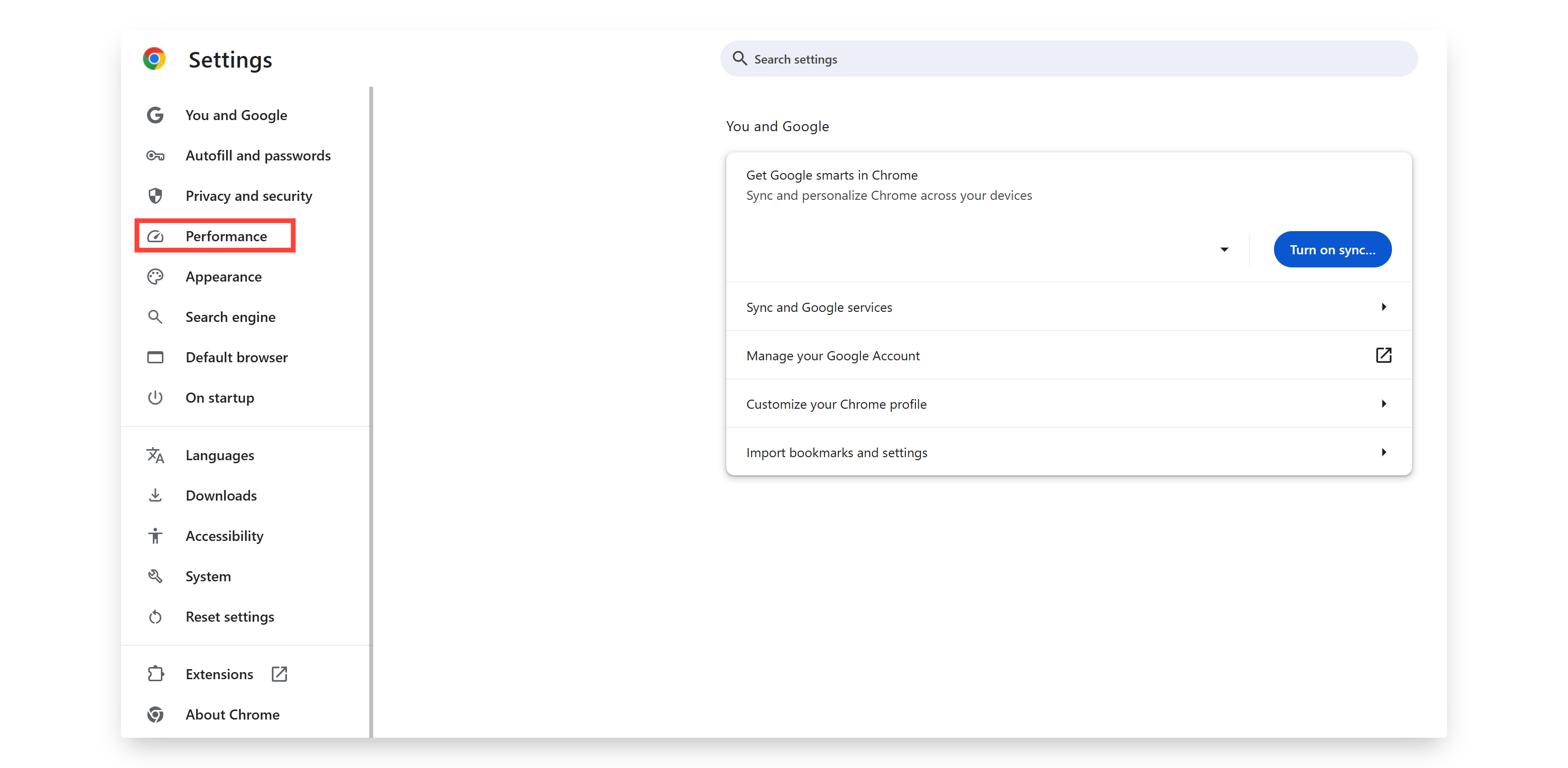1568x768 pixels.
Task: Select Search engine in the sidebar
Action: 230,317
